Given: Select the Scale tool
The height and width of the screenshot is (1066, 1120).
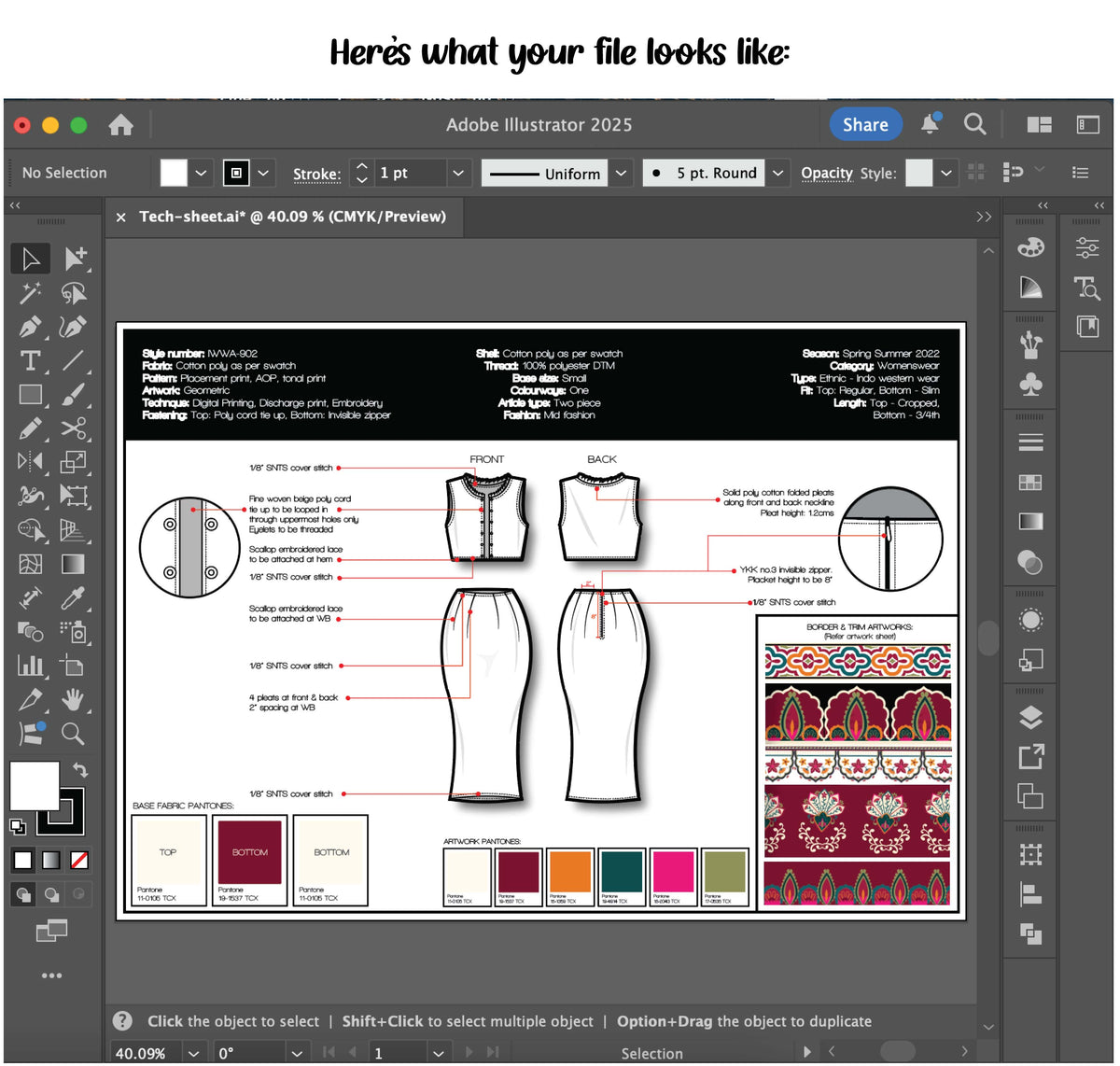Looking at the screenshot, I should click(x=74, y=462).
